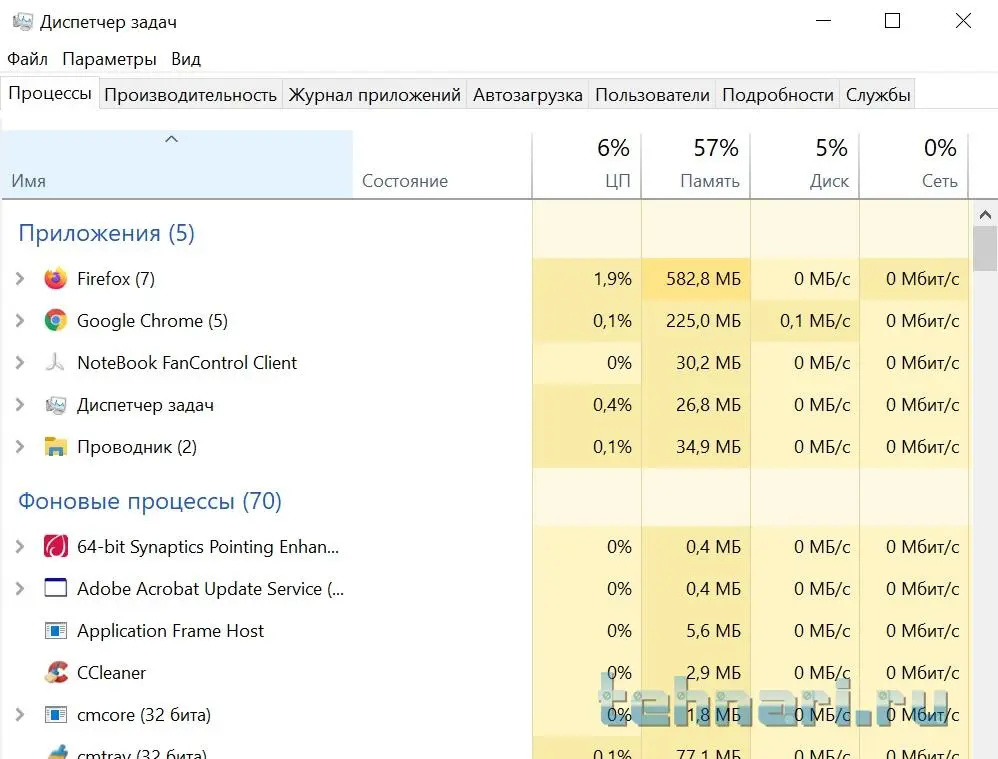The height and width of the screenshot is (759, 998).
Task: Switch to the Автозагрузка tab
Action: 527,95
